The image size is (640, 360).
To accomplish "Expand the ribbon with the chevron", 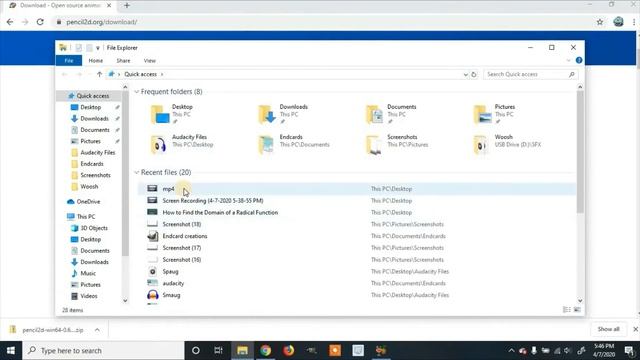I will click(x=568, y=60).
